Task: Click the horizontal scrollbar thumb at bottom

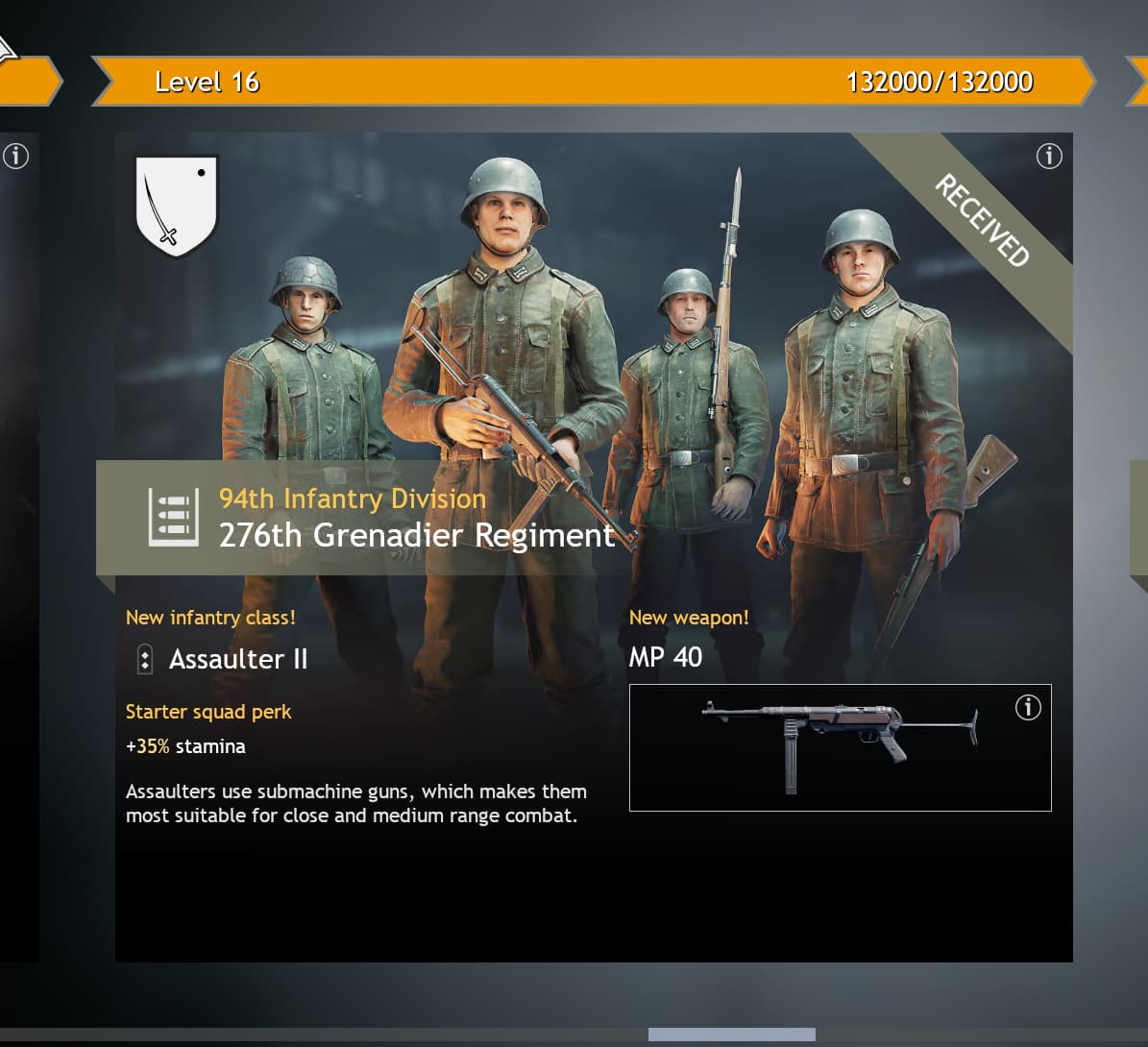Action: (731, 1034)
